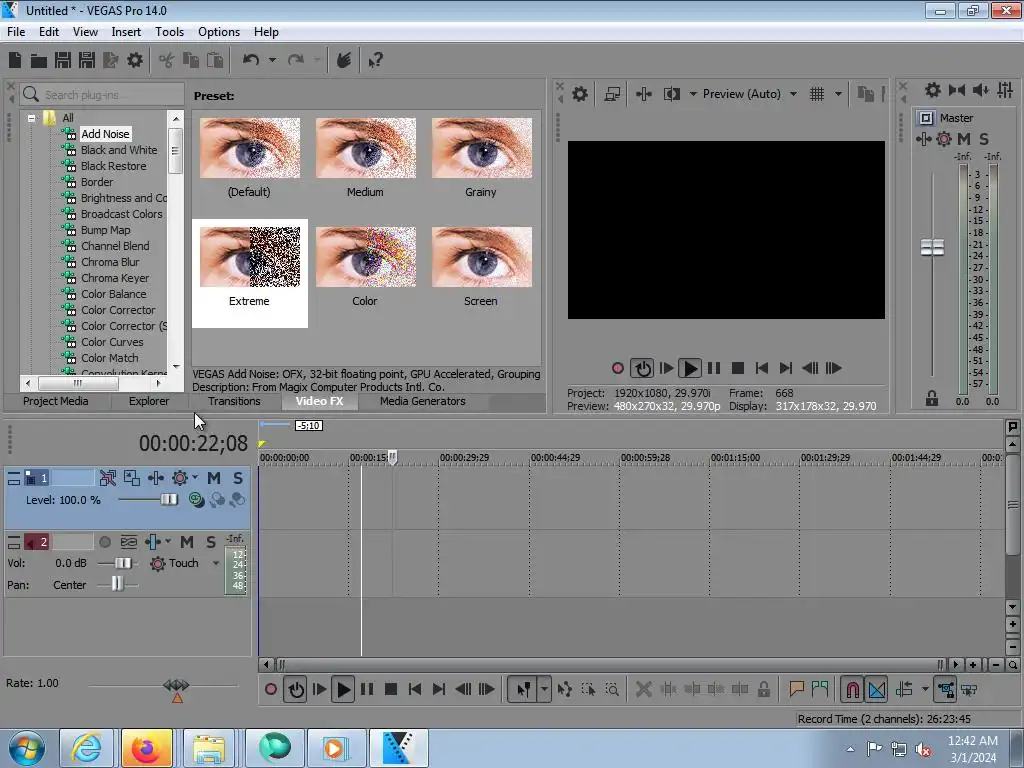Click Record button in timeline transport
This screenshot has height=768, width=1024.
pos(270,689)
